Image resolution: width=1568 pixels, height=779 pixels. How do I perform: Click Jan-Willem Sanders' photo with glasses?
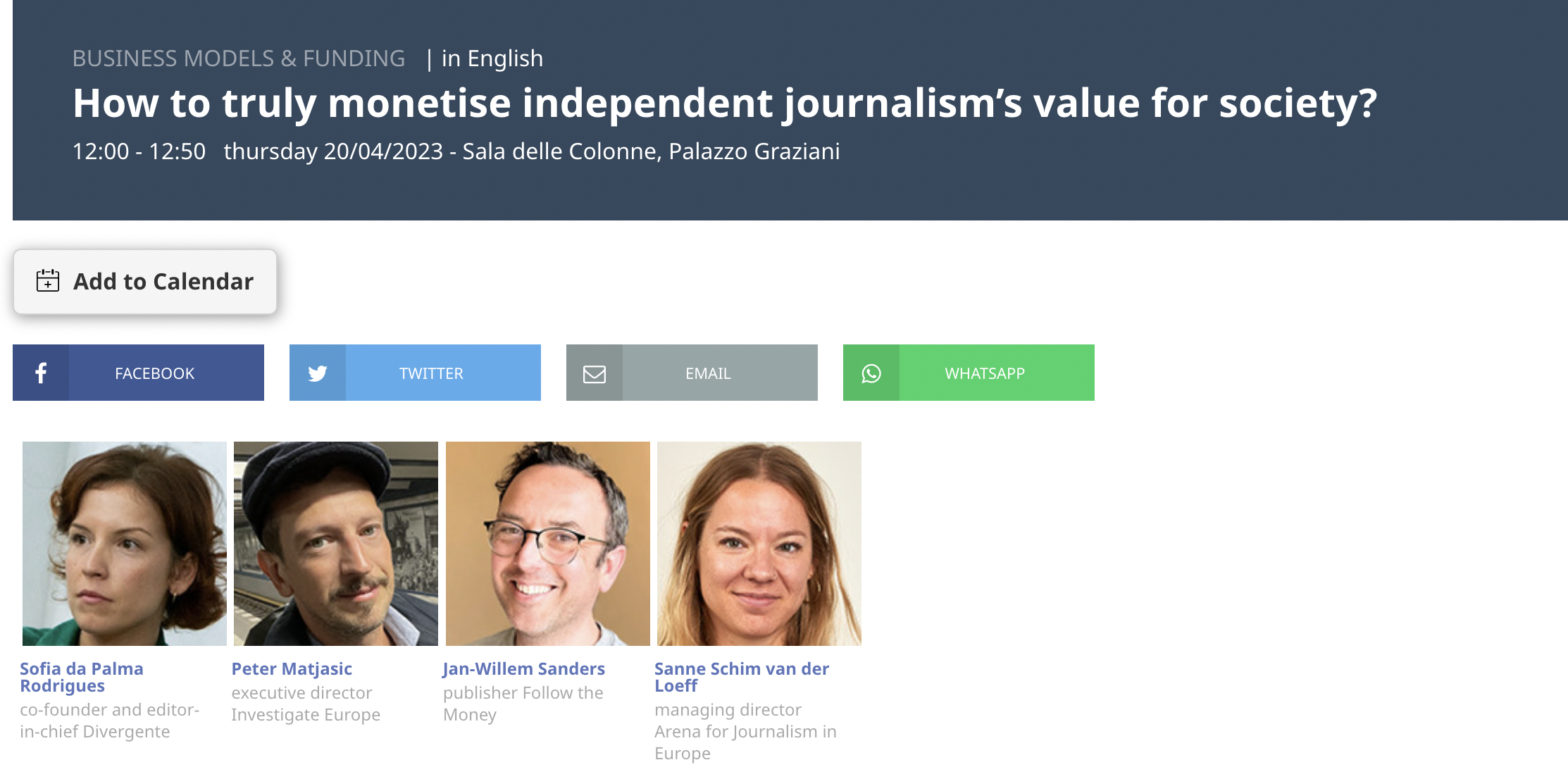point(548,544)
